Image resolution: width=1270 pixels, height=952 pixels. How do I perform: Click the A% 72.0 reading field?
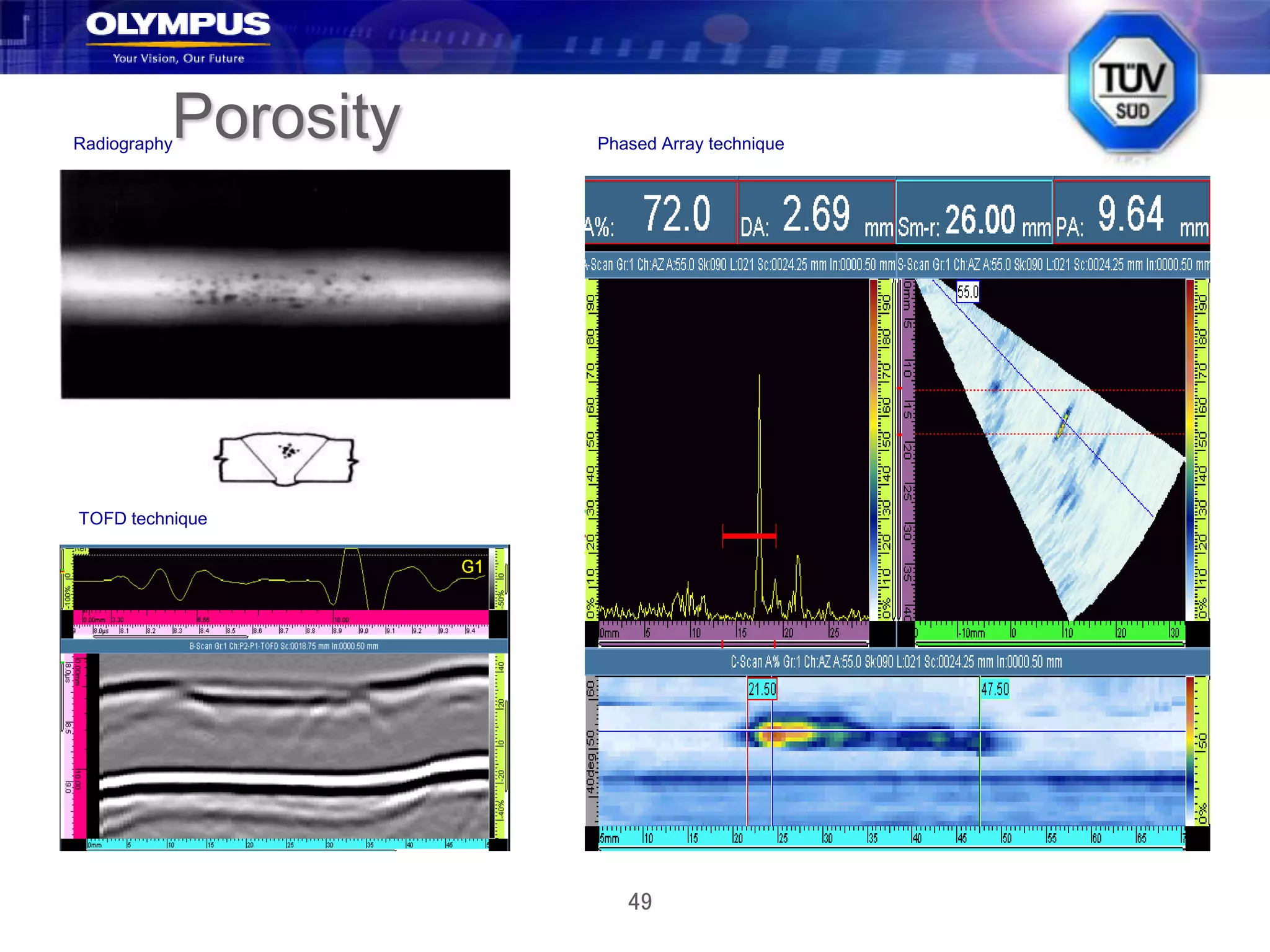pyautogui.click(x=660, y=213)
